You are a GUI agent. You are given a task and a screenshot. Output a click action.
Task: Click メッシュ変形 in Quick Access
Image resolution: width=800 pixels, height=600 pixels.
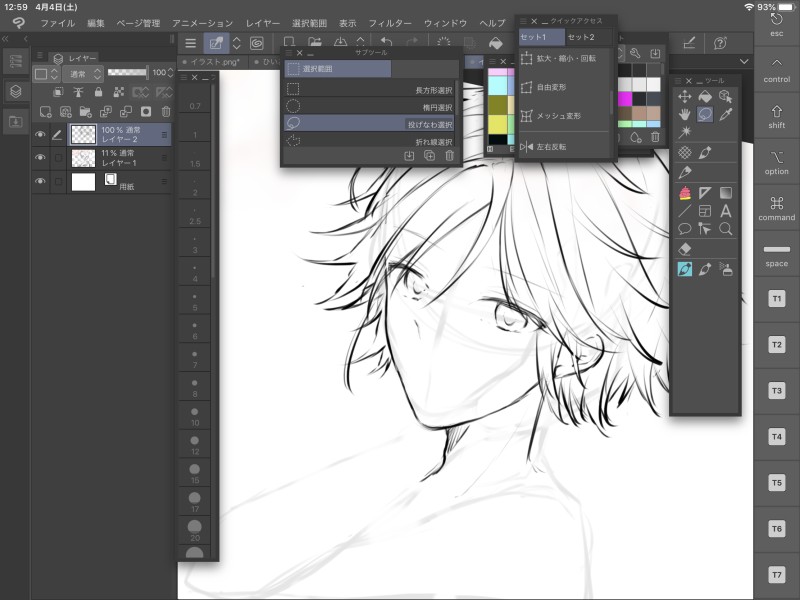pos(565,116)
